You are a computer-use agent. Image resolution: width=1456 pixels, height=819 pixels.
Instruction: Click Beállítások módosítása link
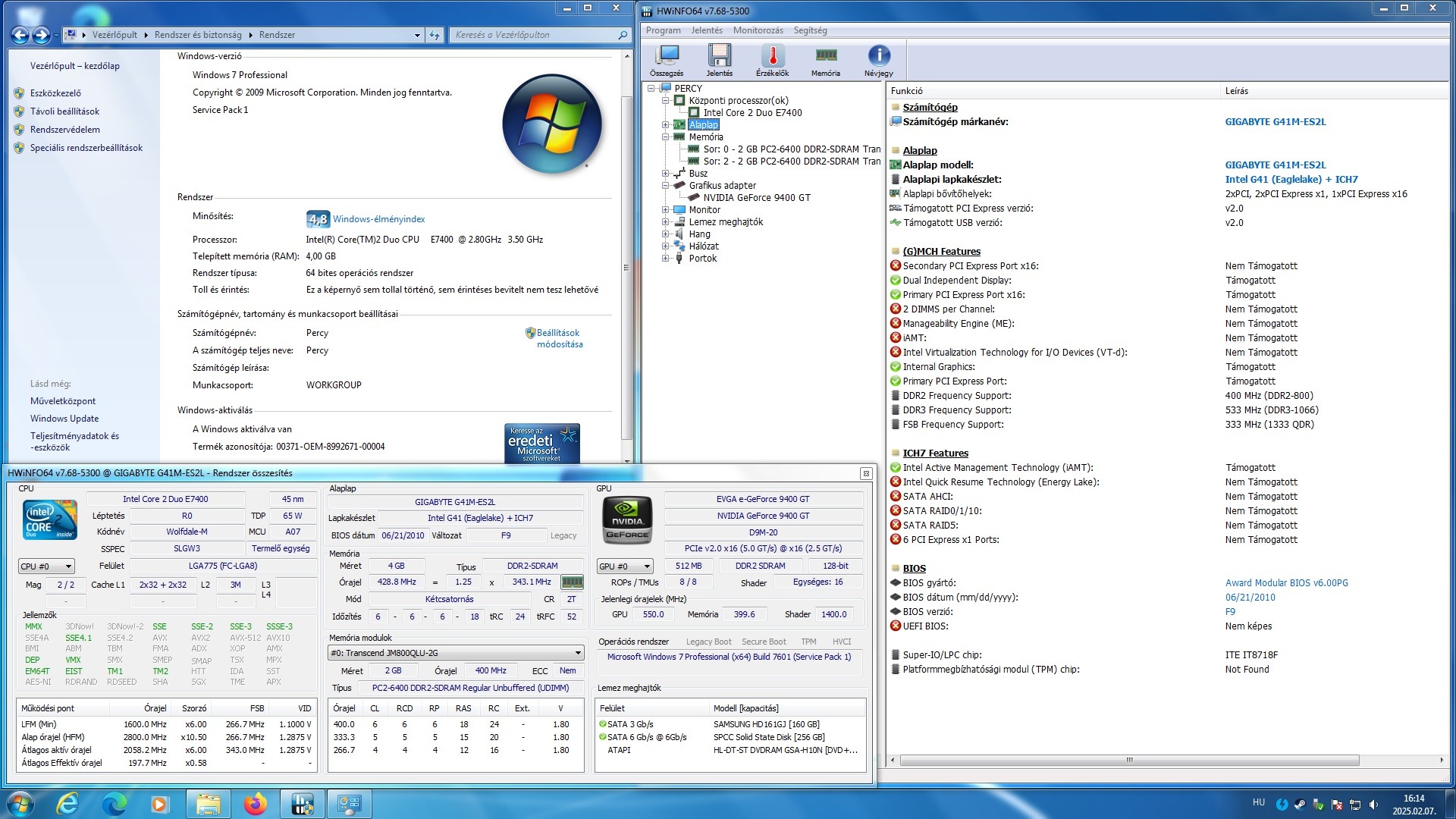[560, 338]
